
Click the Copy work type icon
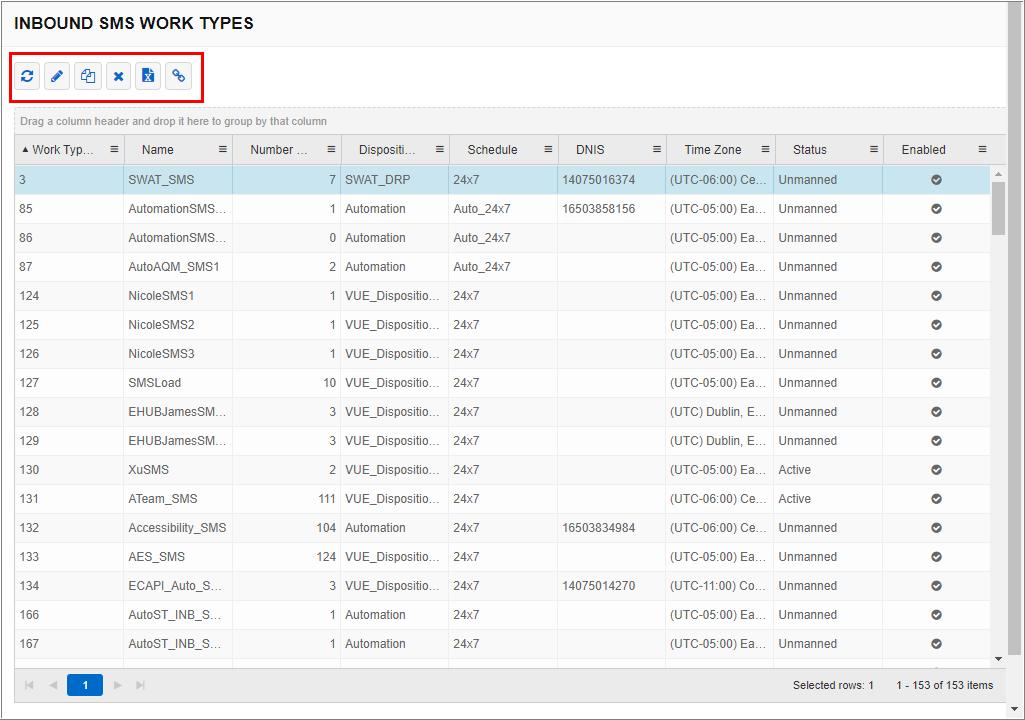[x=87, y=76]
